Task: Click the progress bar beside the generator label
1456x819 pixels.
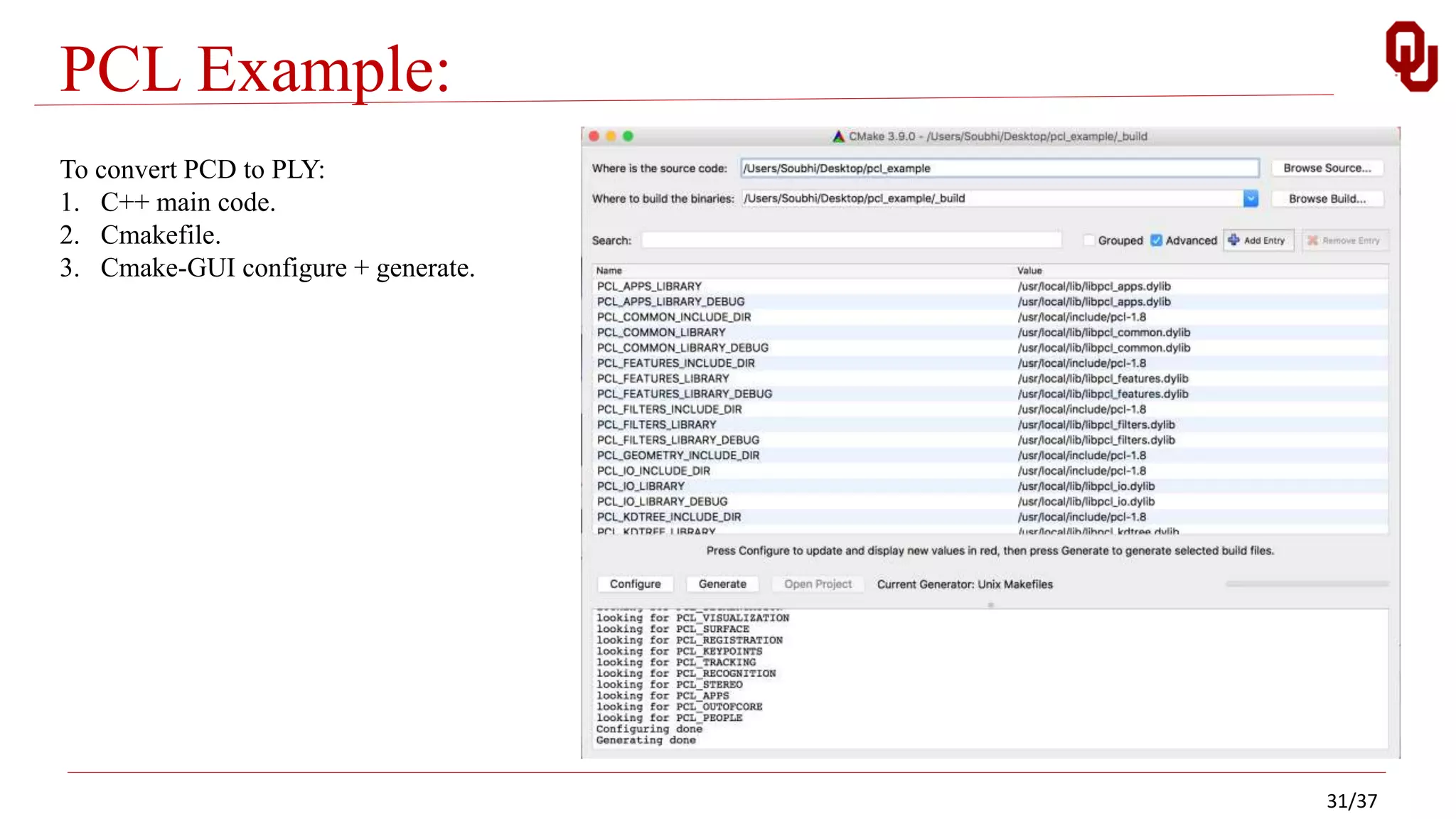Action: (x=1307, y=584)
